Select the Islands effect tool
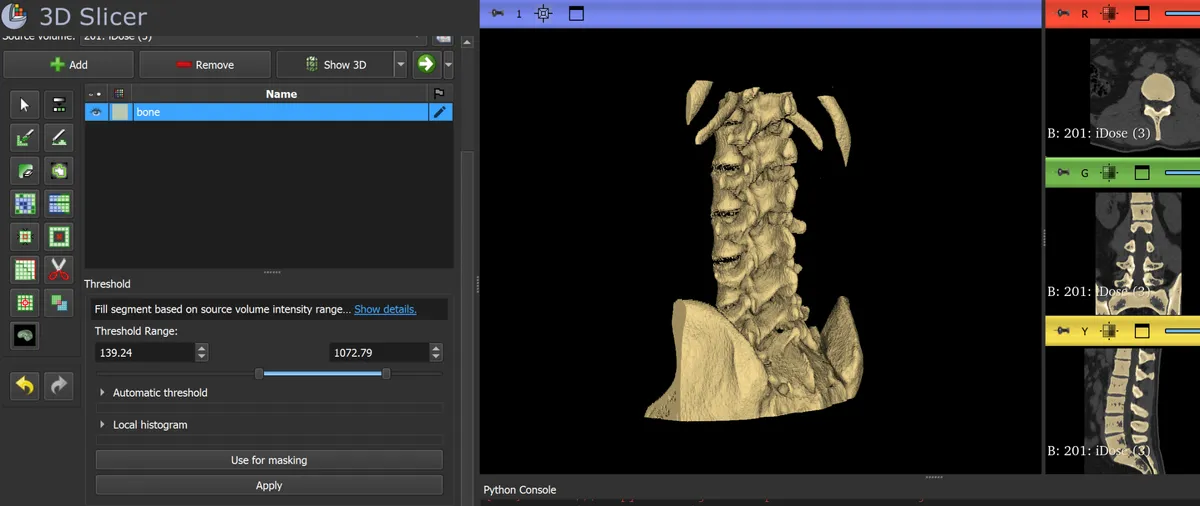Screen dimensions: 1200x506 [25, 302]
